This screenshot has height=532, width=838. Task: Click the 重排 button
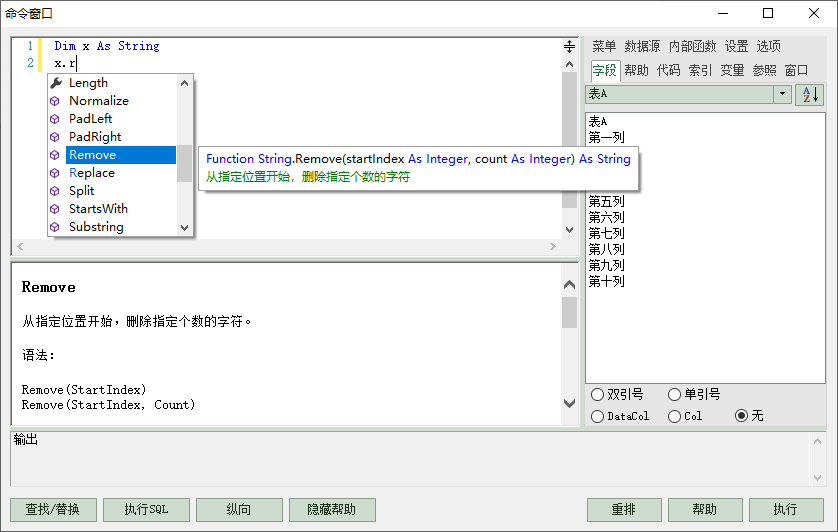click(x=624, y=510)
